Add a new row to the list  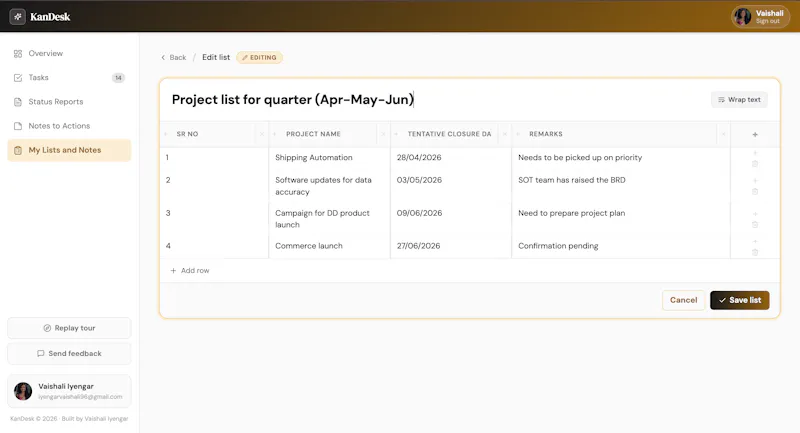[x=190, y=271]
